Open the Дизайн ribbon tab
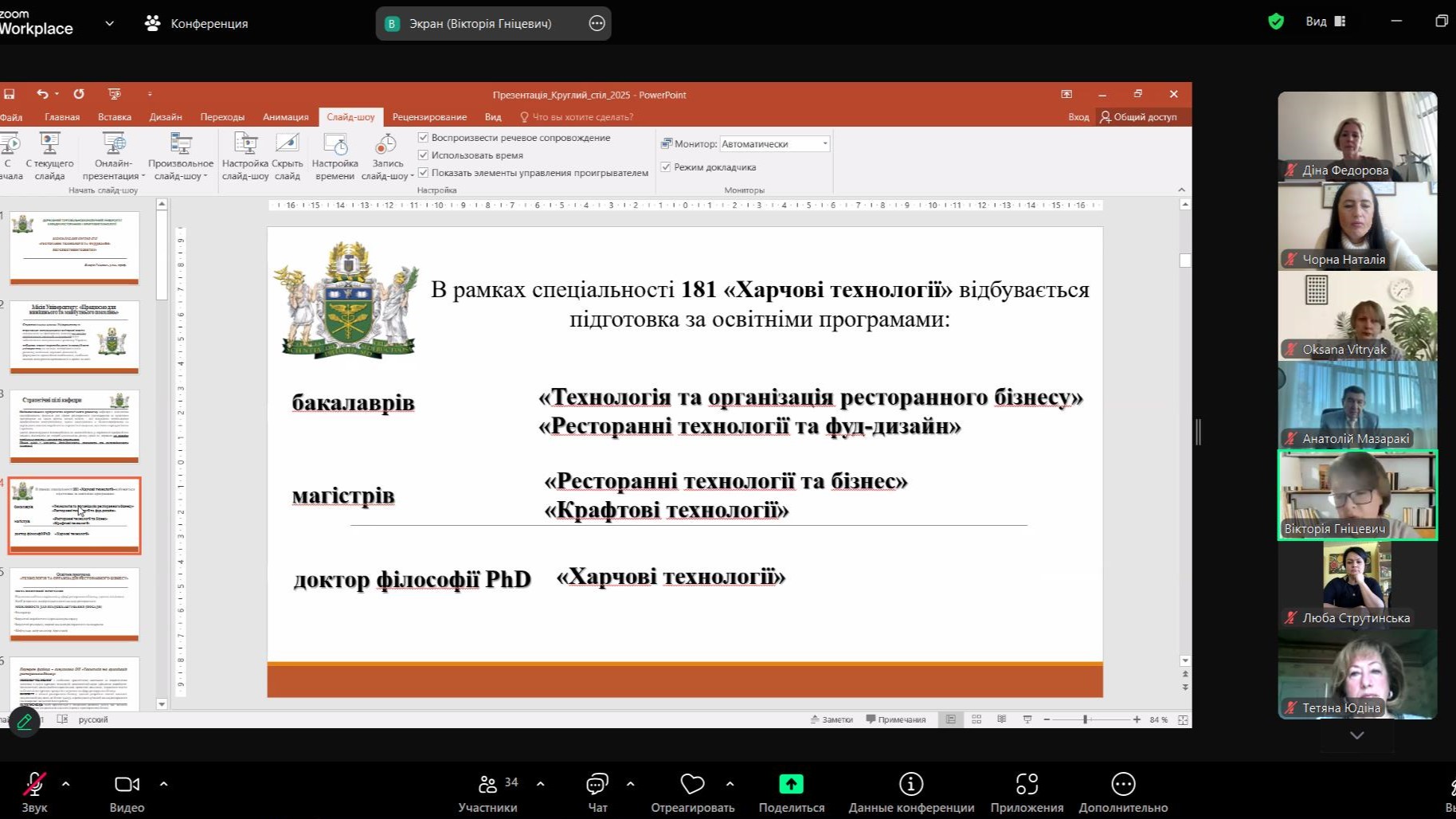 pos(166,117)
